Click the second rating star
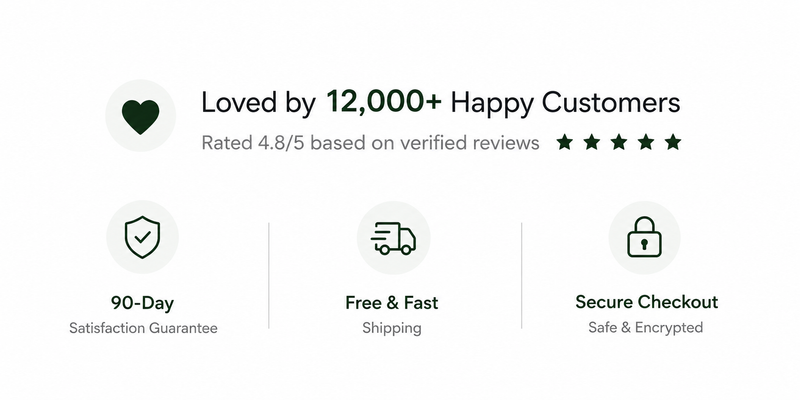 coord(591,142)
